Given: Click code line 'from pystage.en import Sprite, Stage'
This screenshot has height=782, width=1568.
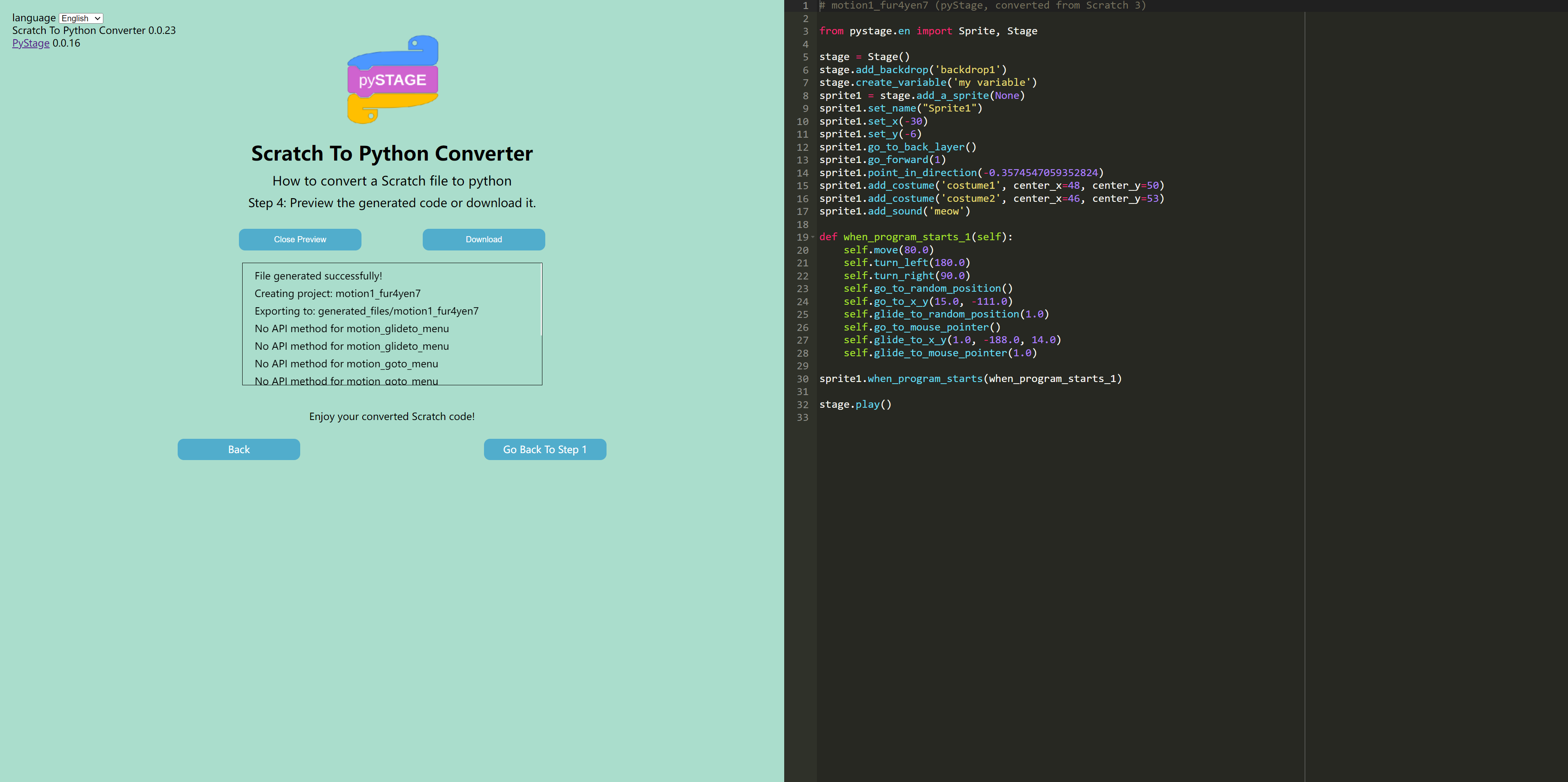Looking at the screenshot, I should point(928,31).
